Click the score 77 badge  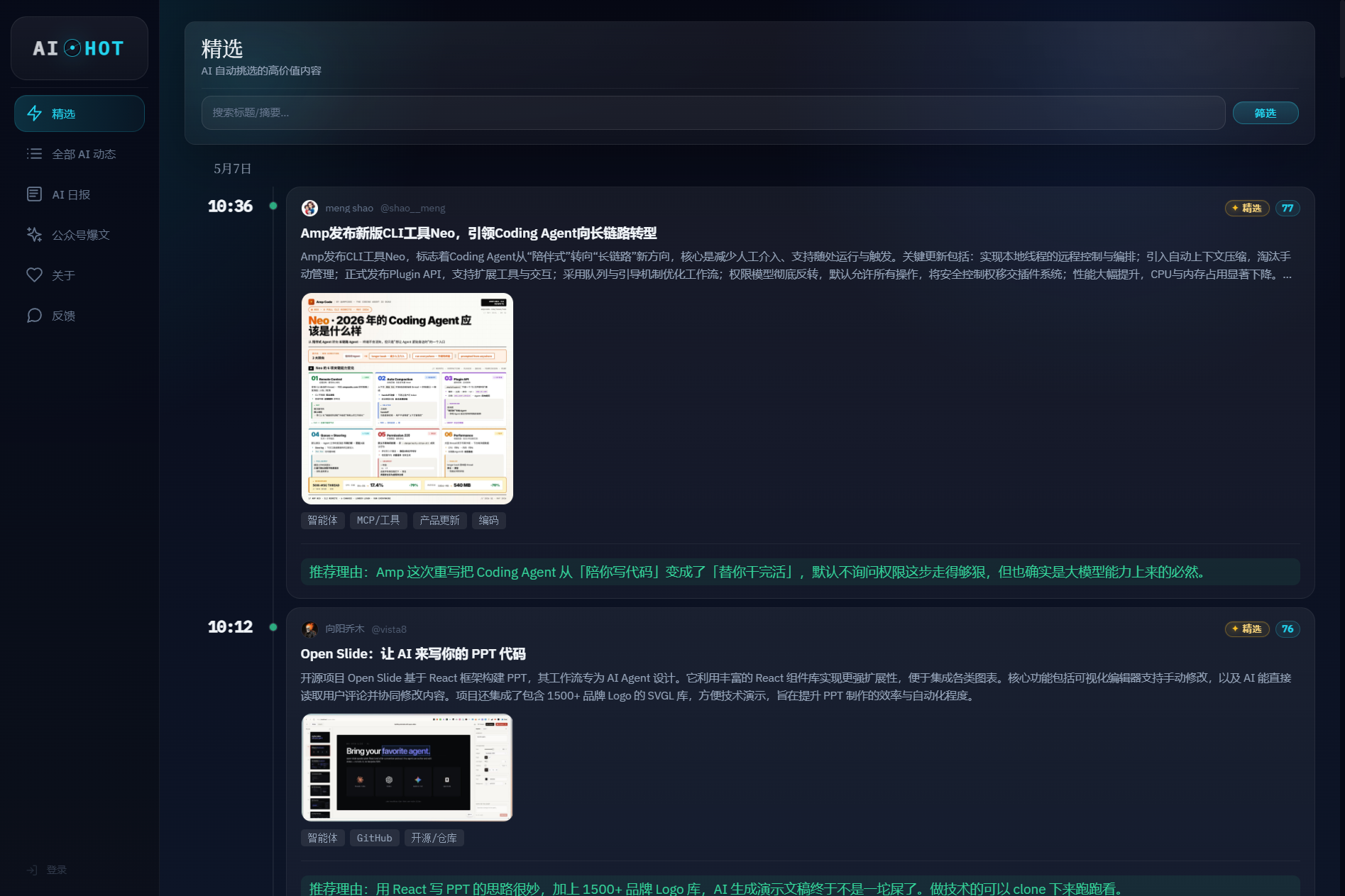(x=1288, y=208)
